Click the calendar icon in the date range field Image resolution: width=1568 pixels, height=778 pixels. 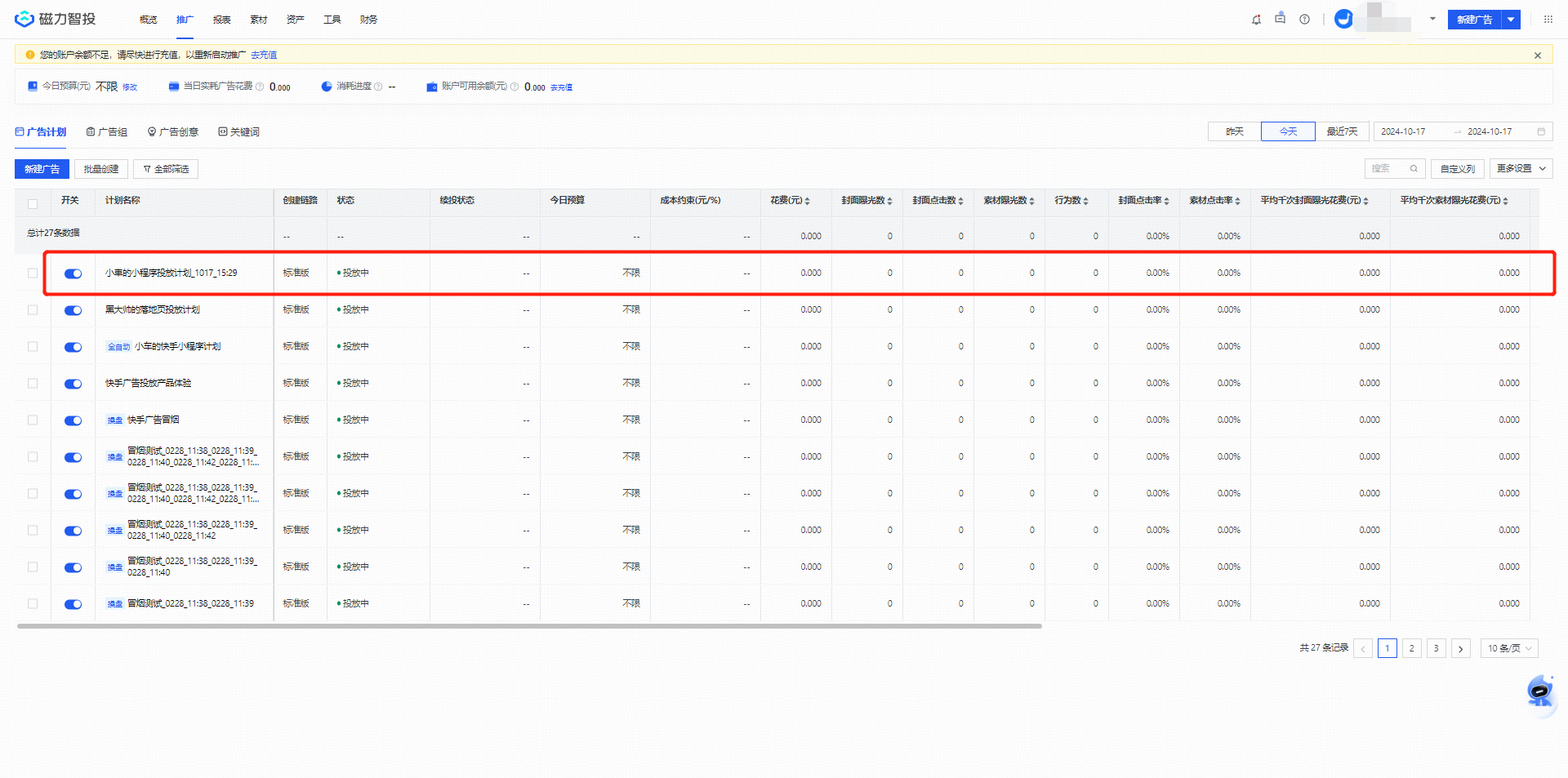click(x=1541, y=131)
